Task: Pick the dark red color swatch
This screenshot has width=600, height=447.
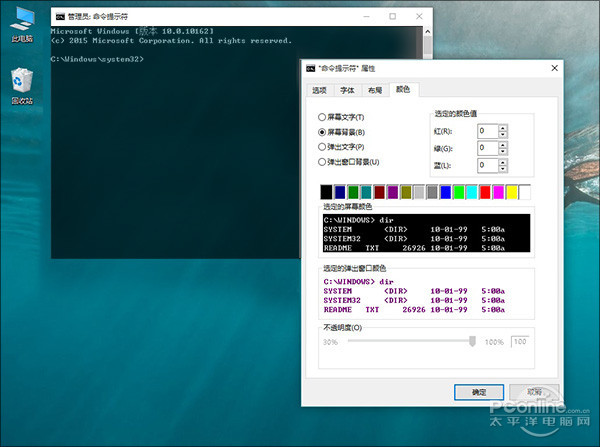Action: tap(379, 192)
